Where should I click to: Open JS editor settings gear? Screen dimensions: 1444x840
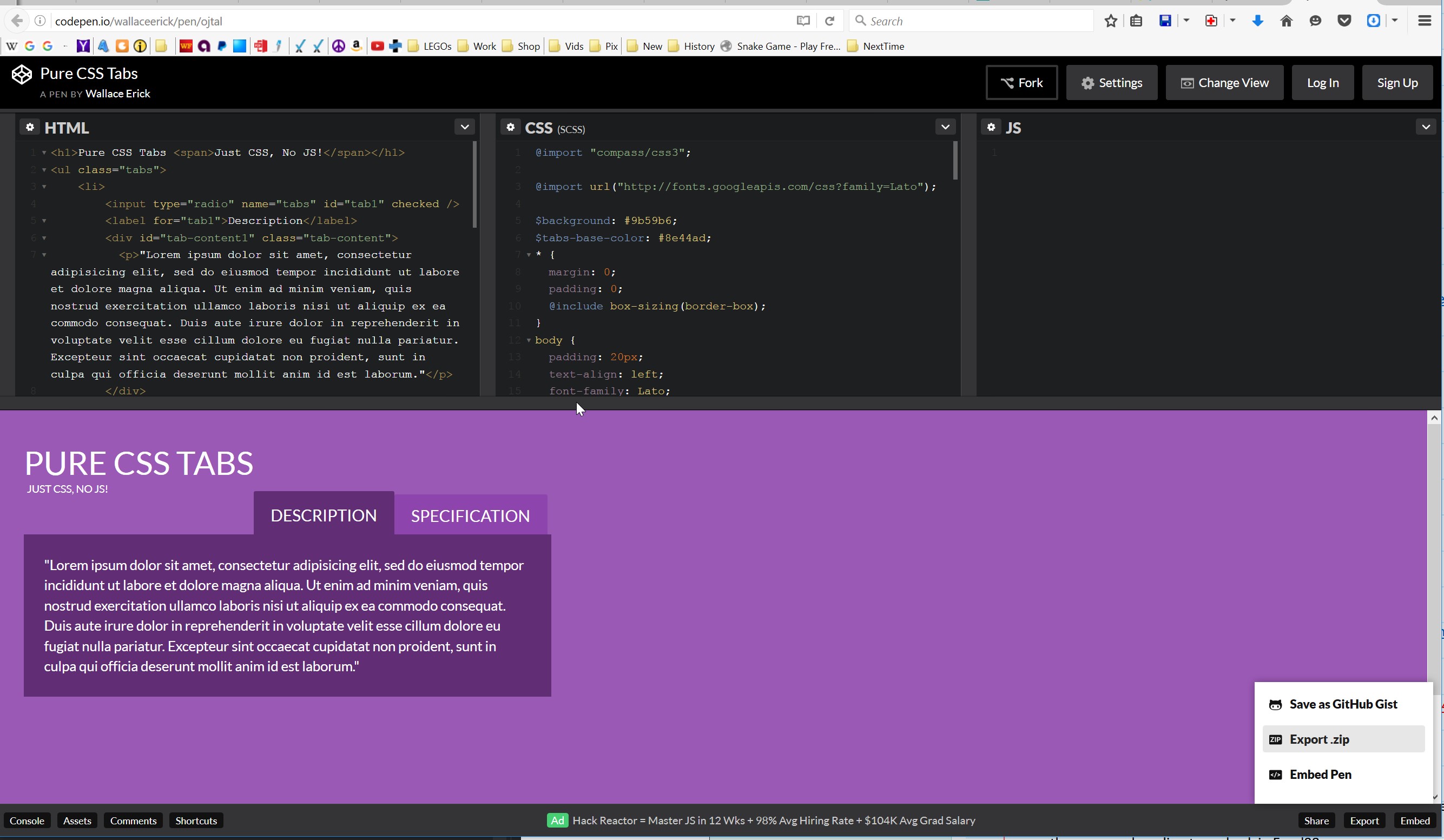(x=991, y=127)
